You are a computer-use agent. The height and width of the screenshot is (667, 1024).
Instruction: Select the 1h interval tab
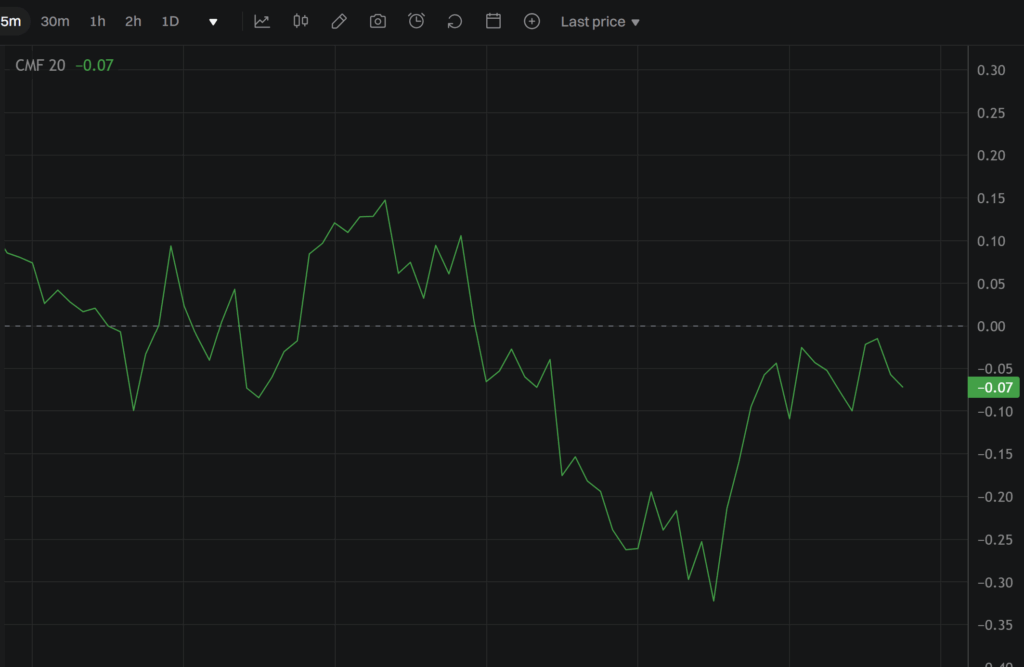point(97,21)
